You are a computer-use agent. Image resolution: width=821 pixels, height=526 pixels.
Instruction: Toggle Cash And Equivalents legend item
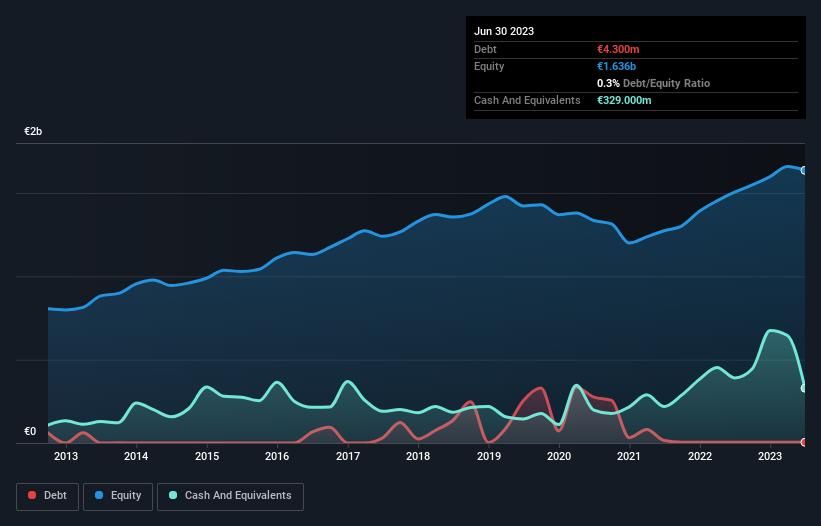(230, 496)
